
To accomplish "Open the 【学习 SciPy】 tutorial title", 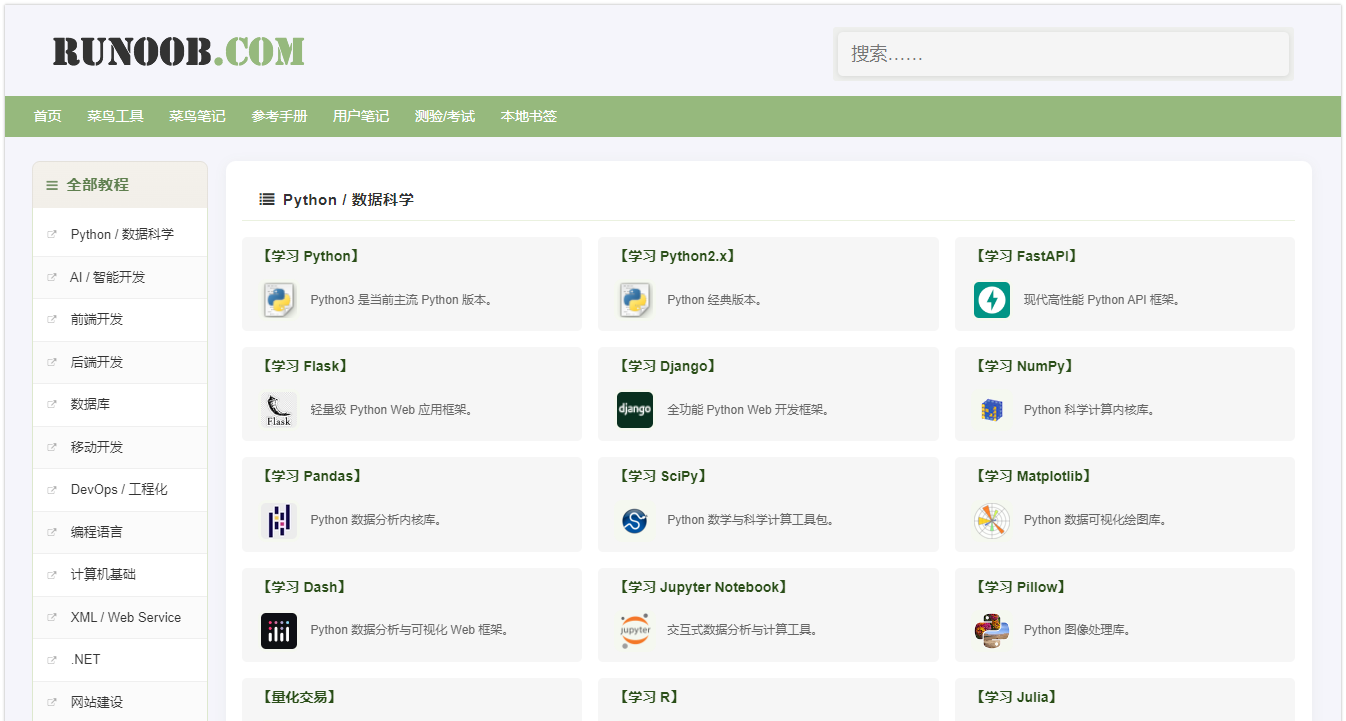I will 665,476.
